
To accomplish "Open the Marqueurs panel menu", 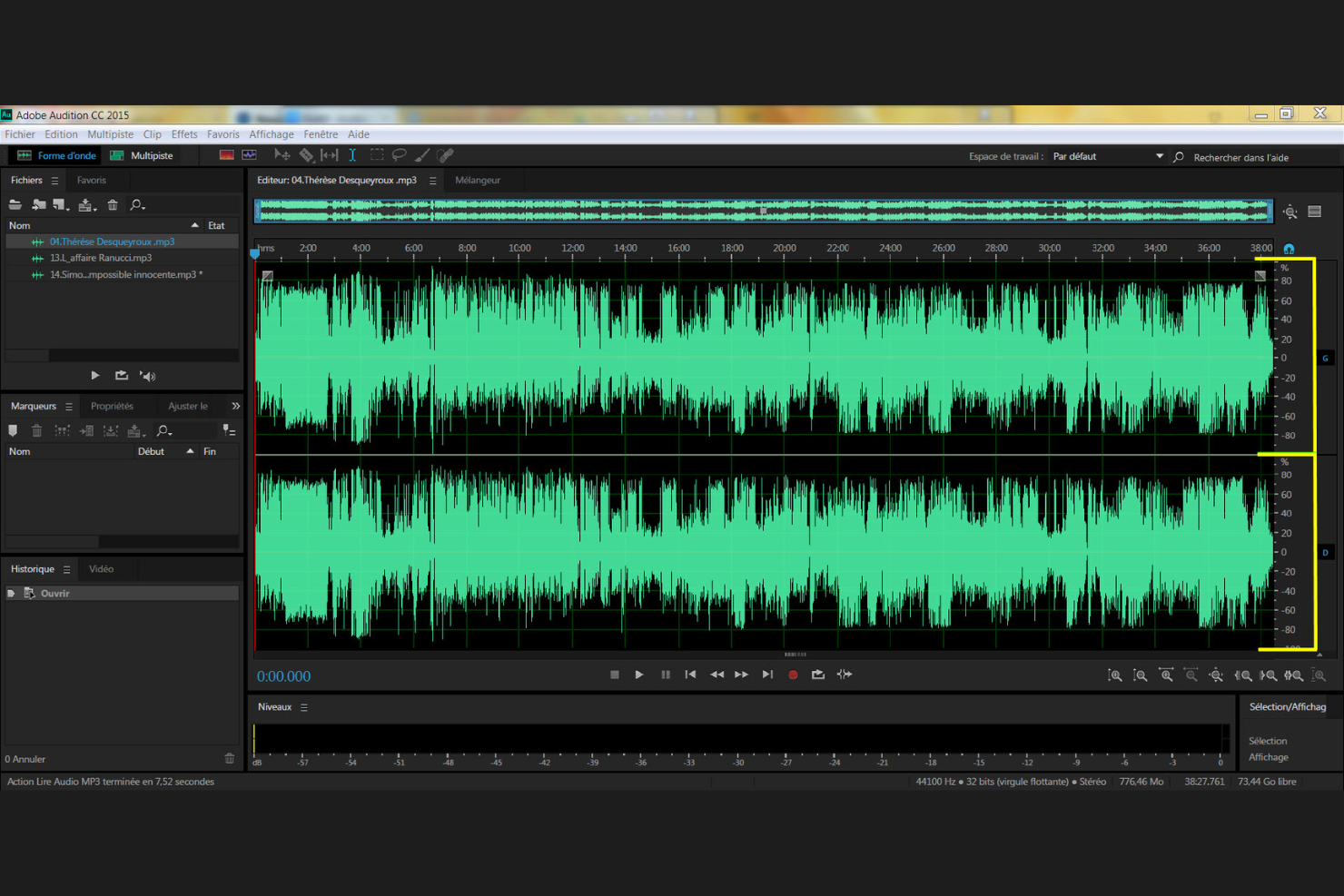I will tap(67, 406).
